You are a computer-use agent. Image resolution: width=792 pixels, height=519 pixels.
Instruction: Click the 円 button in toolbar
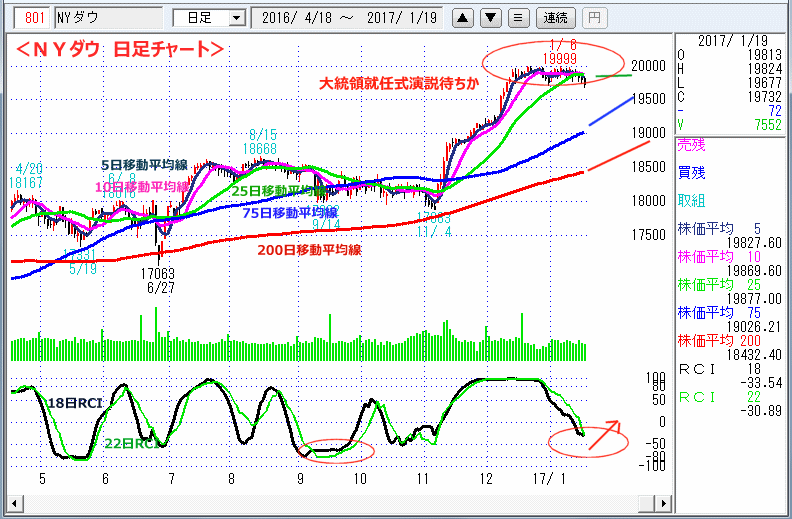[x=593, y=18]
